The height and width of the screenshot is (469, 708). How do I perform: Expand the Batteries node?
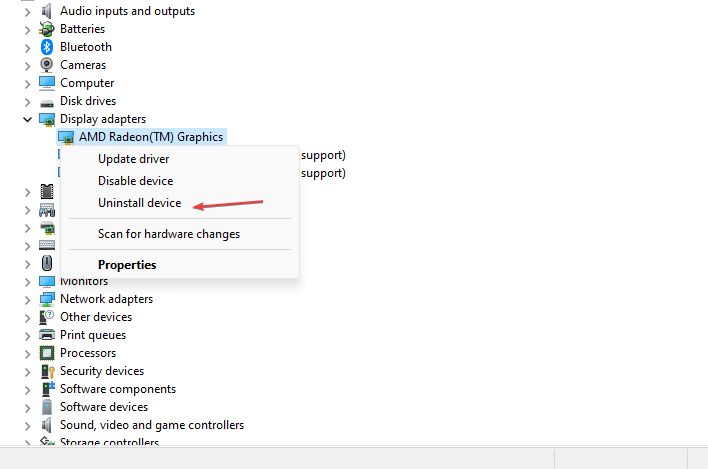[x=28, y=30]
